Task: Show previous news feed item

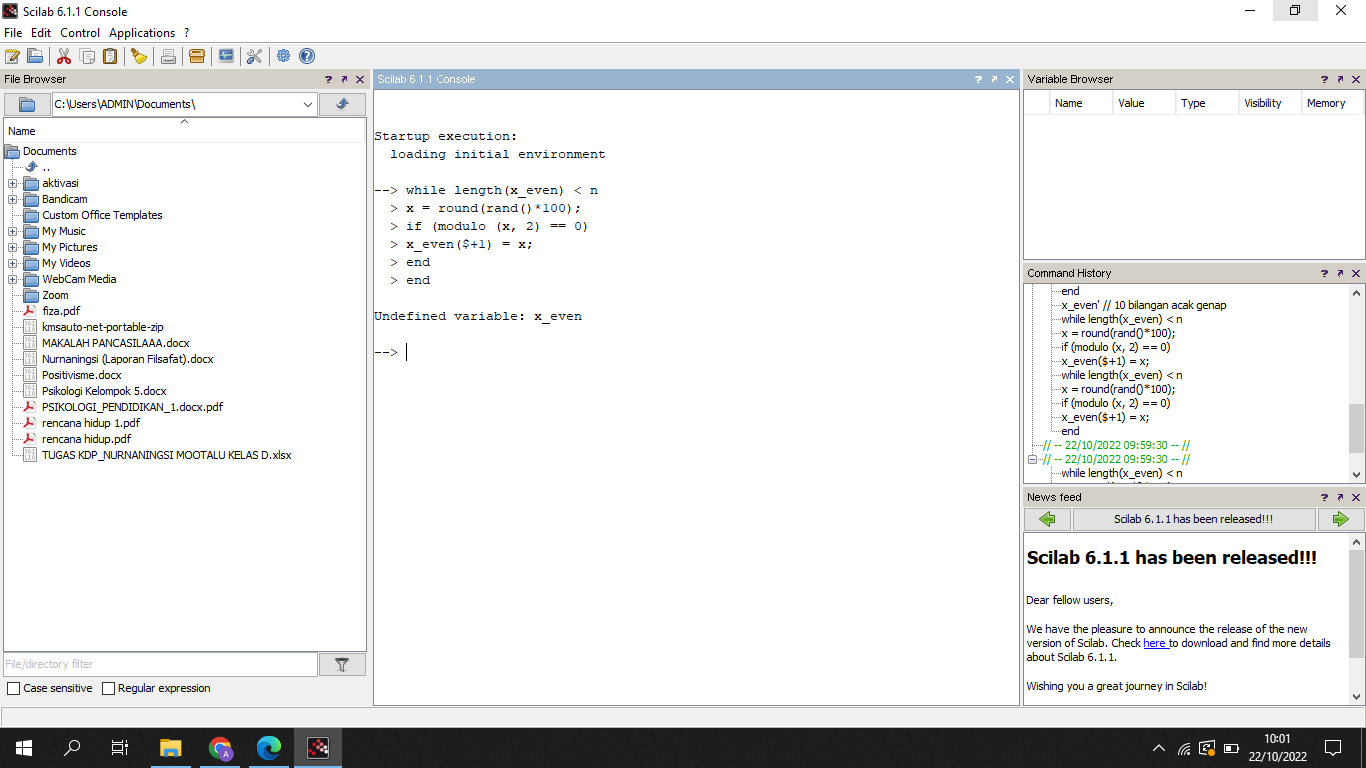Action: 1047,519
